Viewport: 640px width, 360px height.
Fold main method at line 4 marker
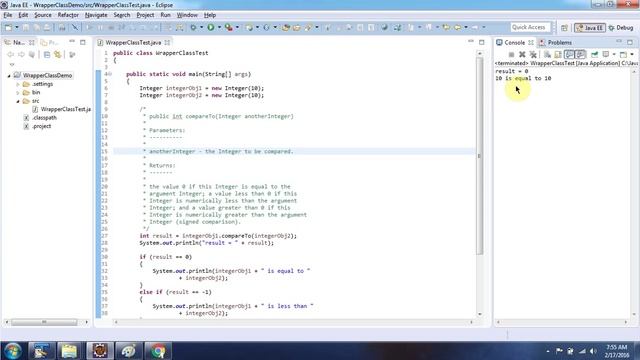pyautogui.click(x=109, y=74)
